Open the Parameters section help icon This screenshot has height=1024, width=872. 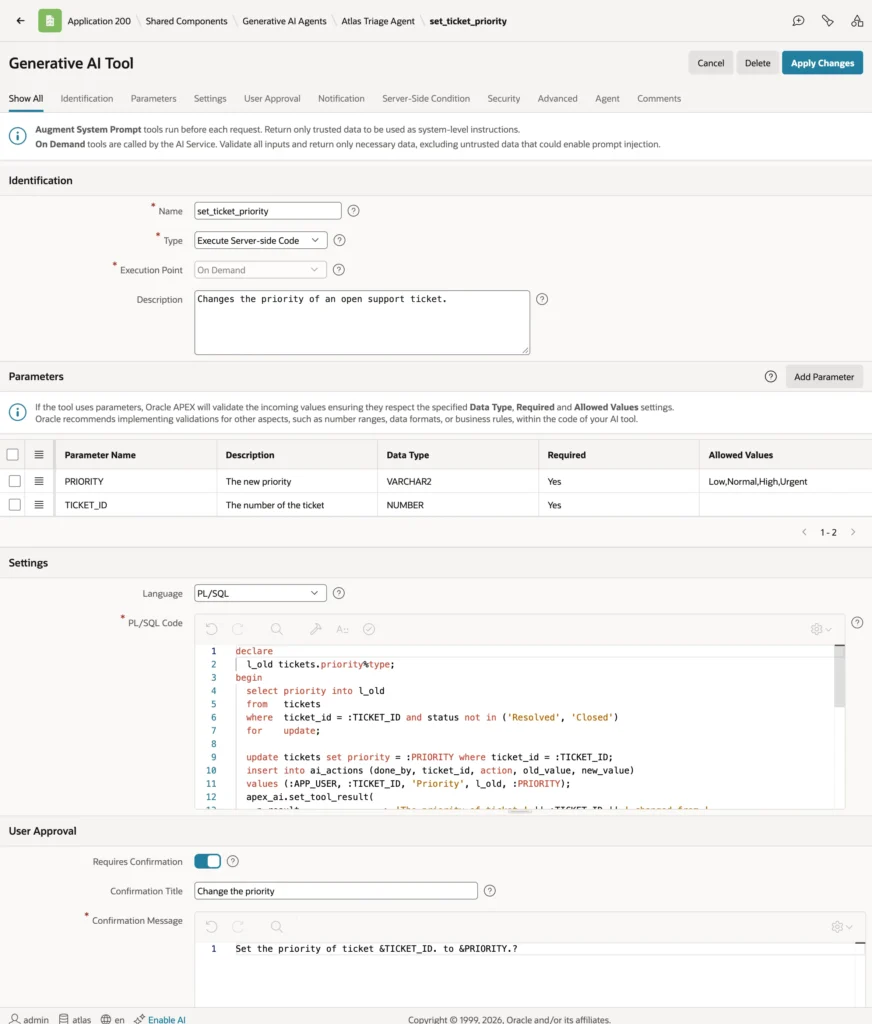click(771, 377)
